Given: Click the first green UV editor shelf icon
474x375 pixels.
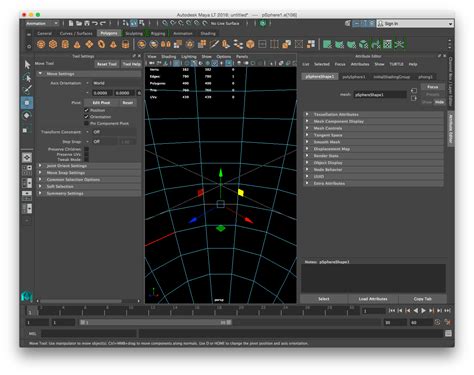Looking at the screenshot, I should [327, 44].
